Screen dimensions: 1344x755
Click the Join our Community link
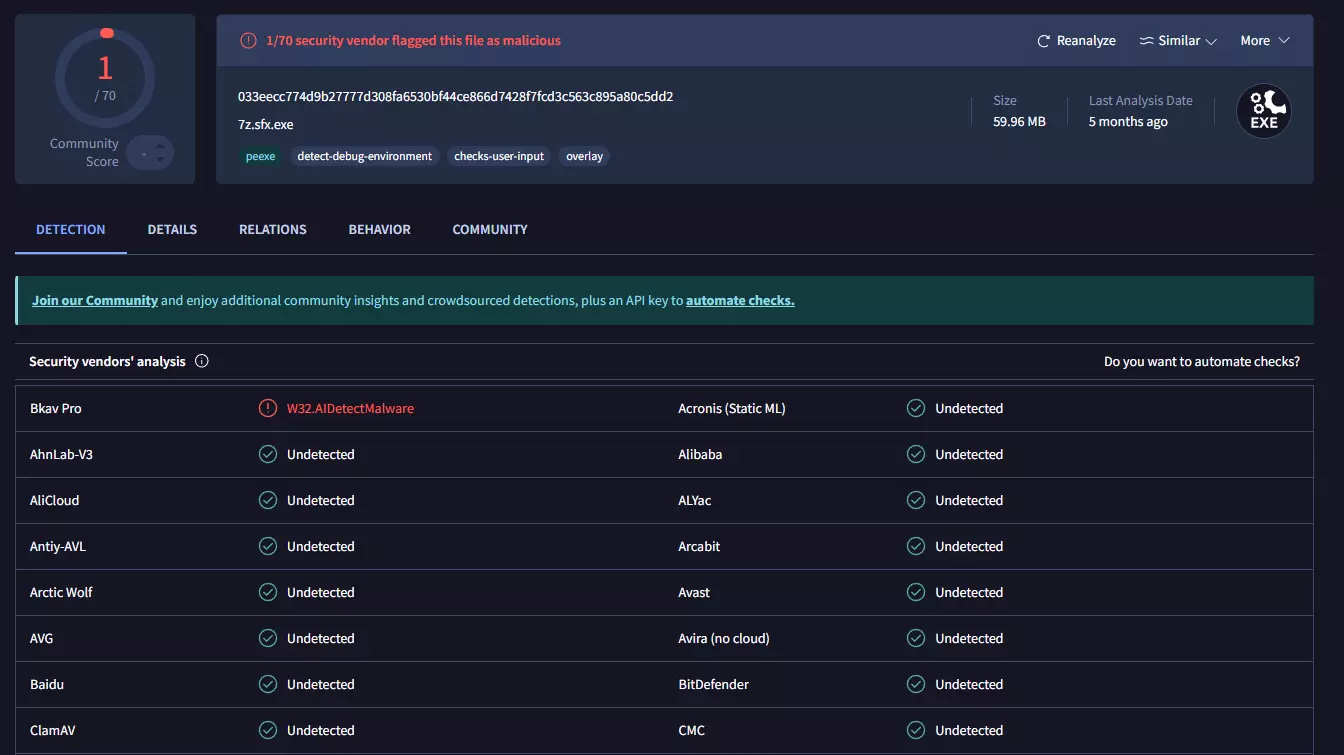coord(95,300)
